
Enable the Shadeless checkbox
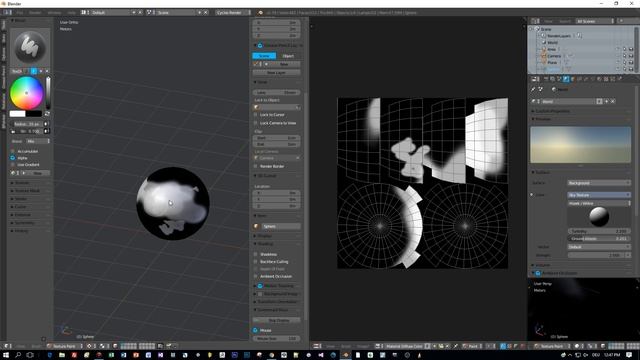pyautogui.click(x=256, y=254)
